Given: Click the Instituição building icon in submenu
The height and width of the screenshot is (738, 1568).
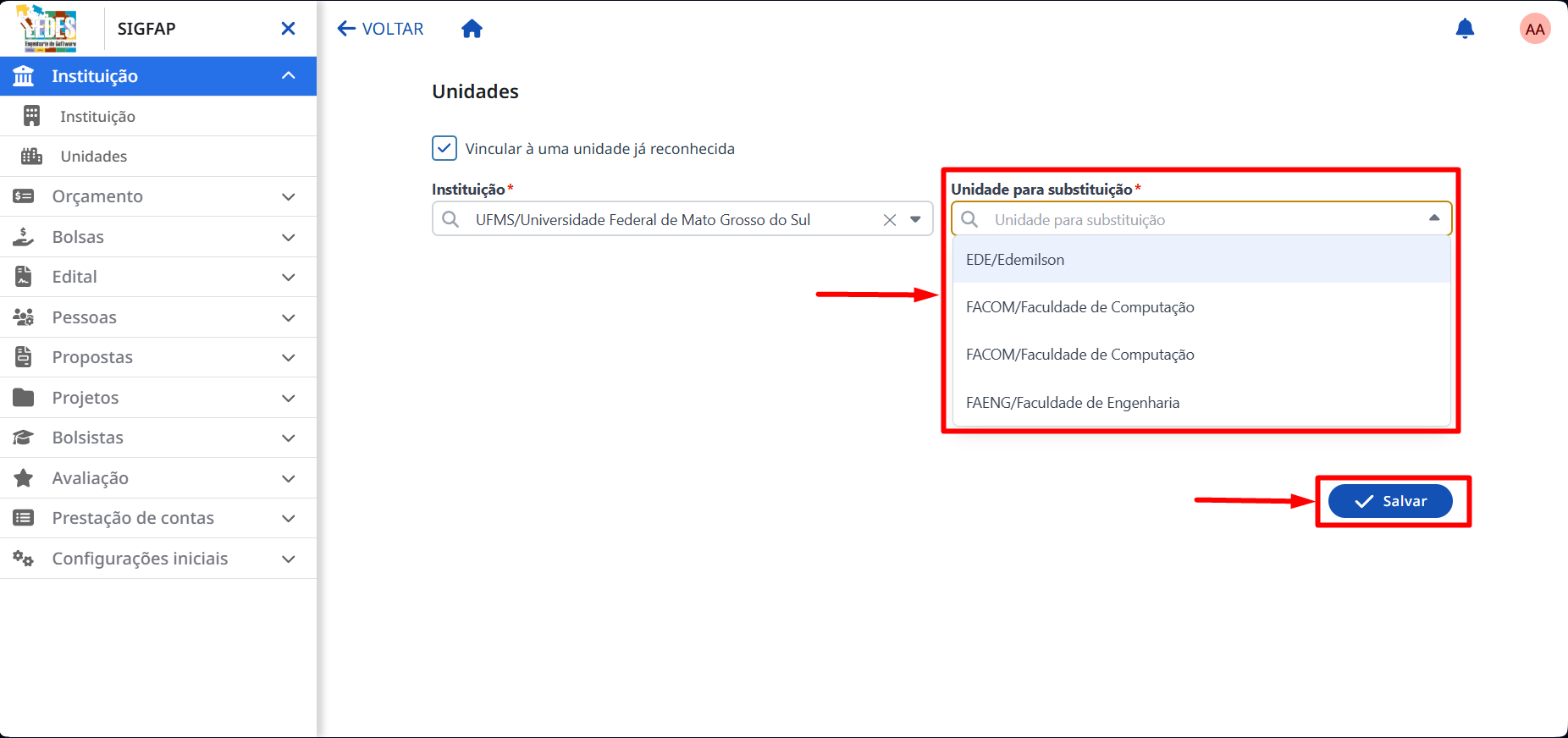Looking at the screenshot, I should click(31, 116).
